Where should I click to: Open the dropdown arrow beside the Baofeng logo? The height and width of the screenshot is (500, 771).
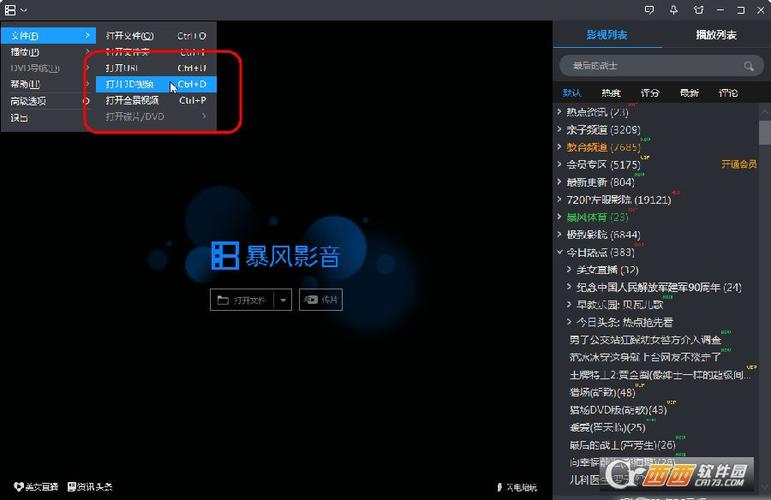[24, 10]
